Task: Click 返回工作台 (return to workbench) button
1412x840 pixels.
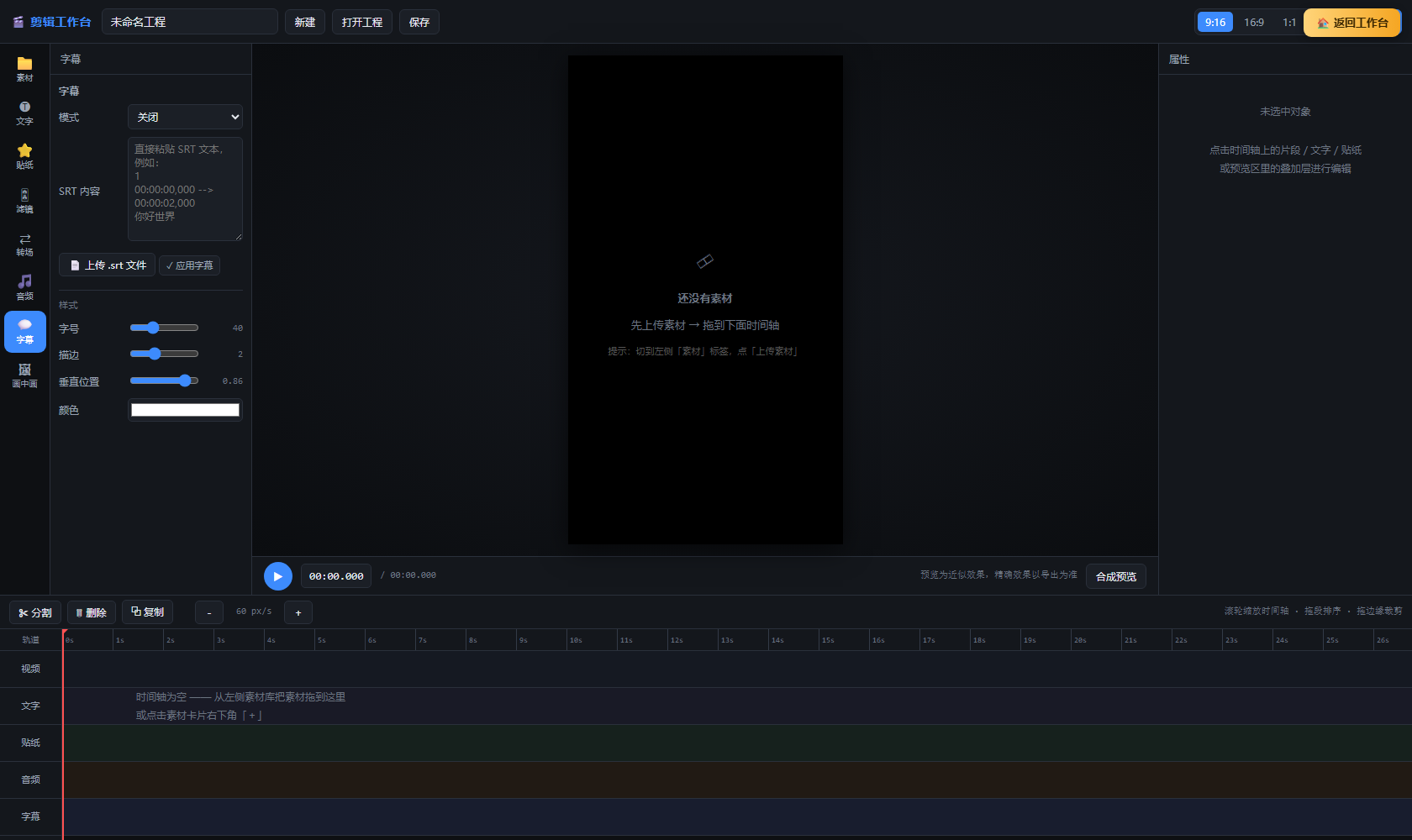Action: point(1352,23)
